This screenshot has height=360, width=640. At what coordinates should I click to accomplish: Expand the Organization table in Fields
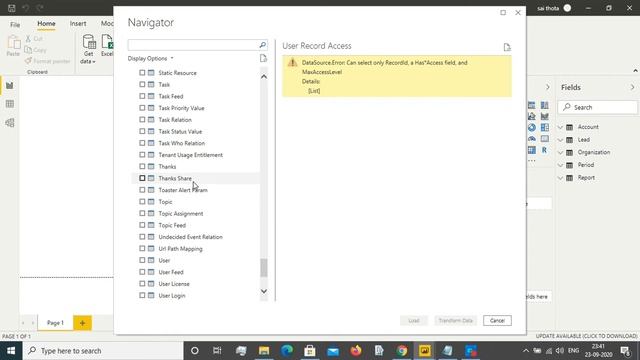(560, 152)
